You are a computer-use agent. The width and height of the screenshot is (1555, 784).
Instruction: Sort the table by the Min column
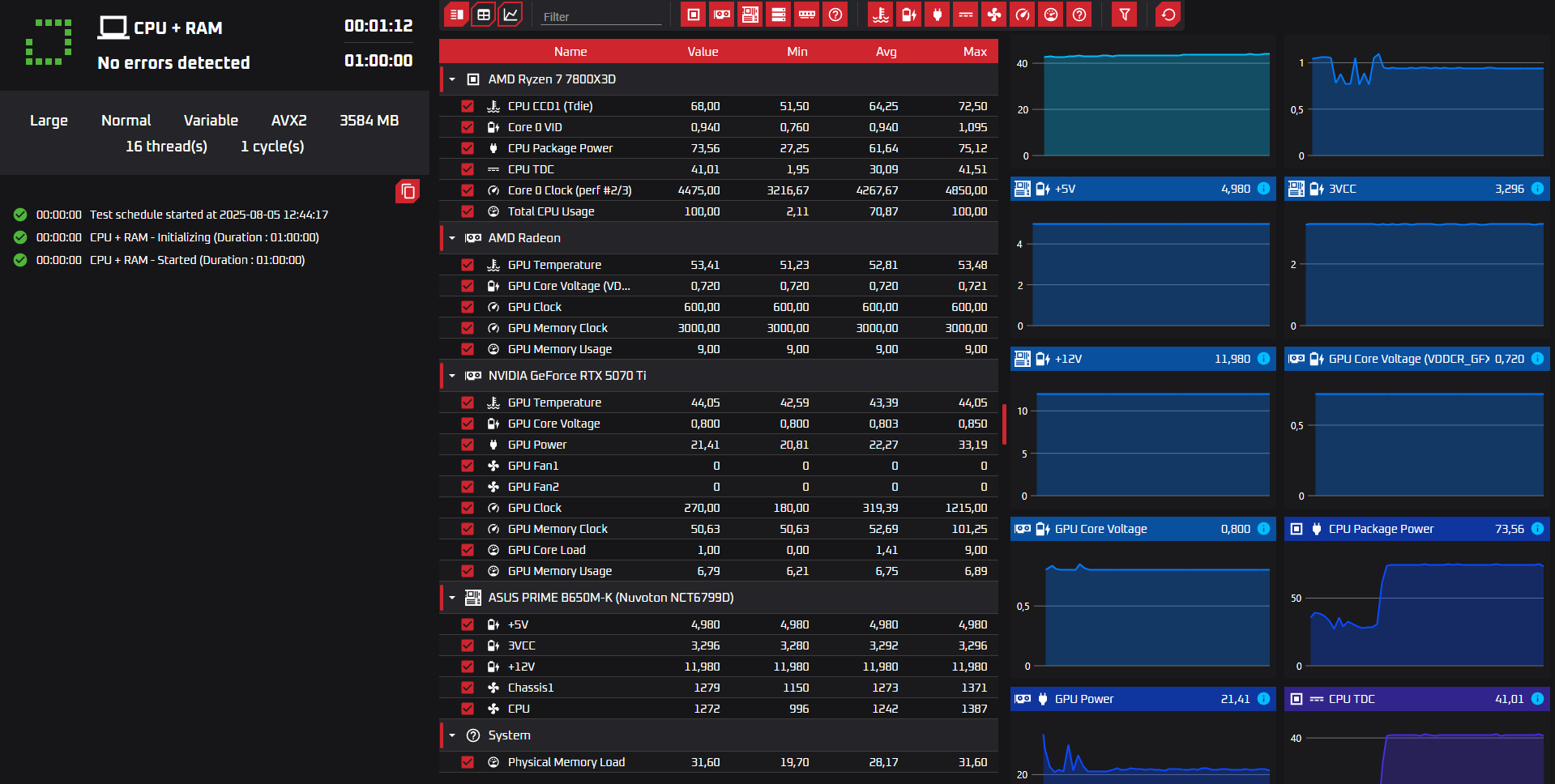(797, 52)
